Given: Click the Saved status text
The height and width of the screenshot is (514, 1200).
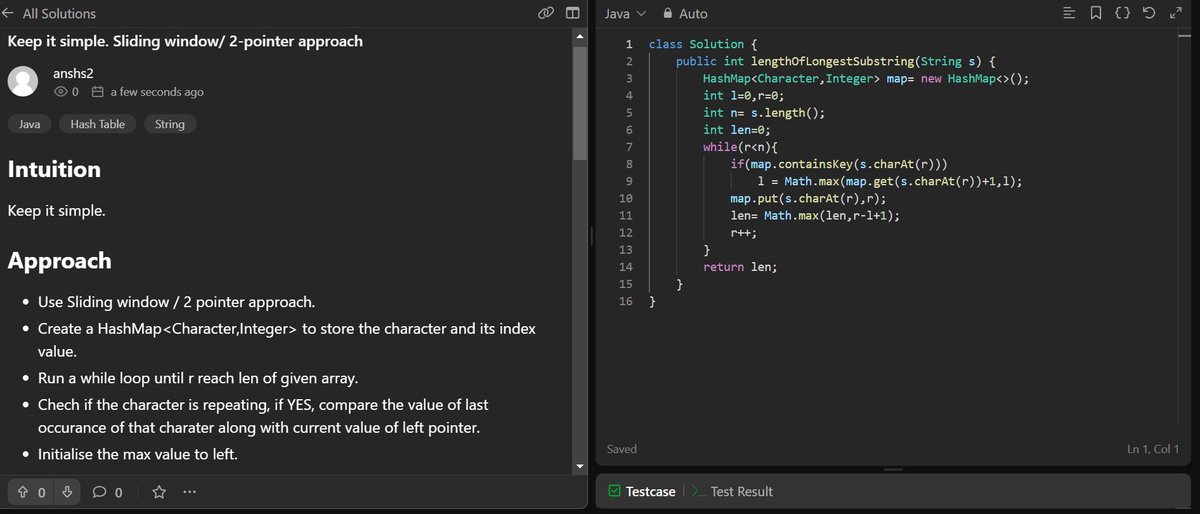Looking at the screenshot, I should point(622,449).
